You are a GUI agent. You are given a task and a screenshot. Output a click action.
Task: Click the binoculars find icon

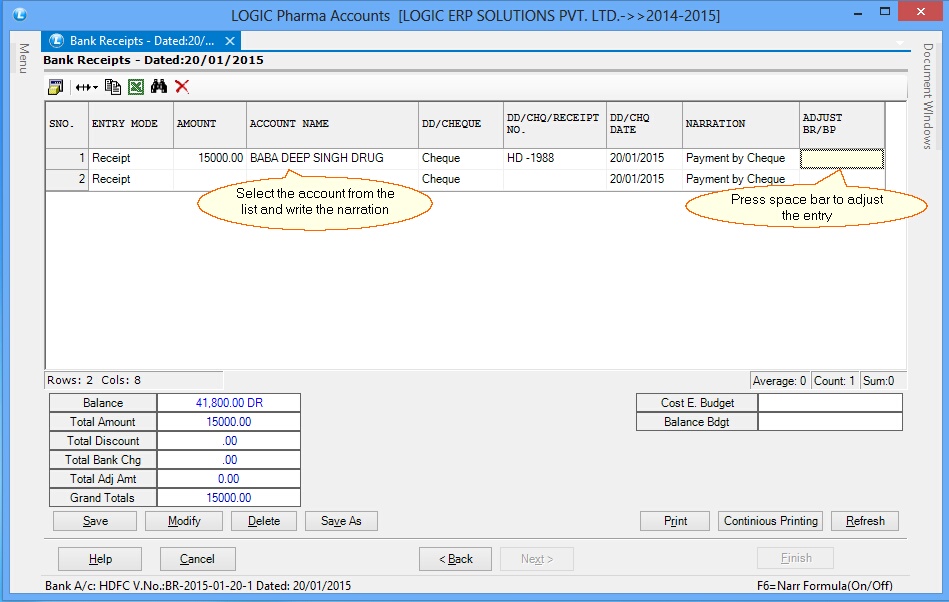coord(159,87)
